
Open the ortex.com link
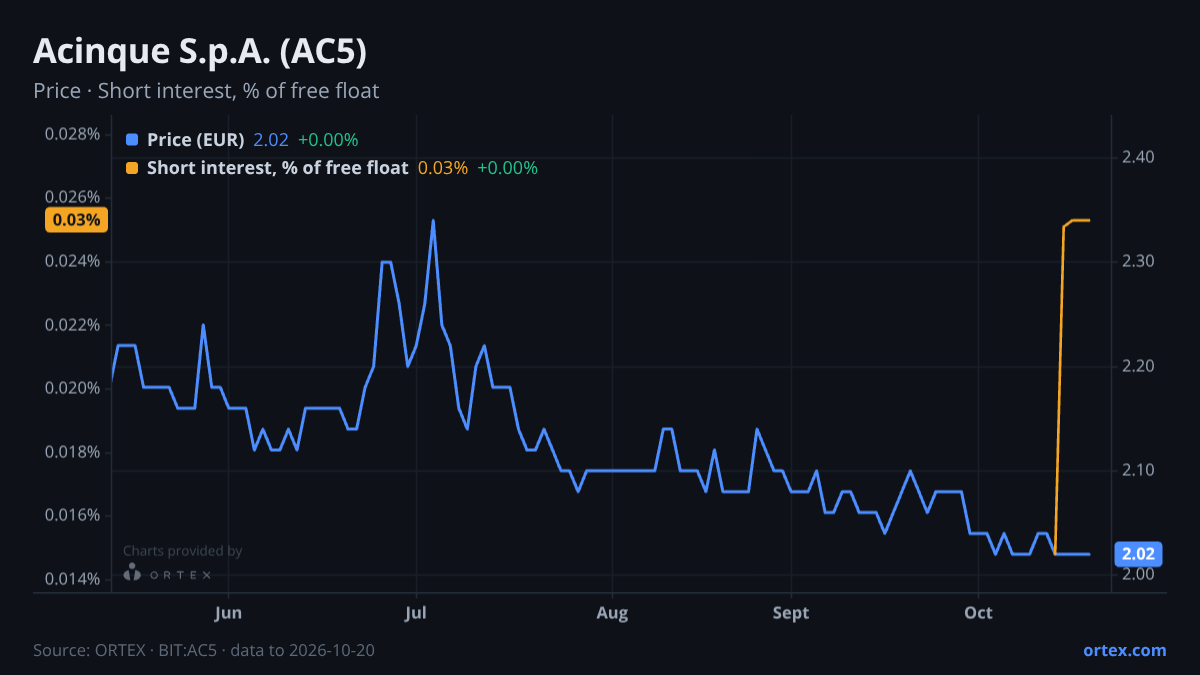point(1124,650)
